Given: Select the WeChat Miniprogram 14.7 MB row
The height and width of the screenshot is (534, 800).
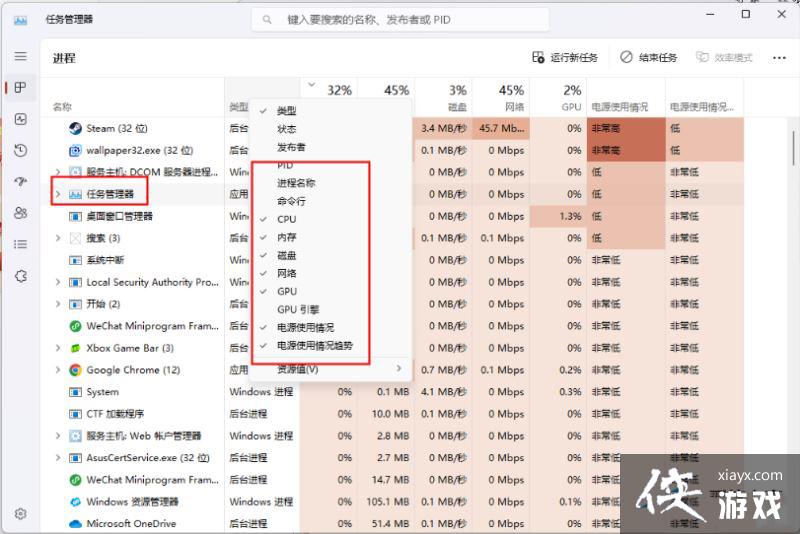Looking at the screenshot, I should pos(392,480).
